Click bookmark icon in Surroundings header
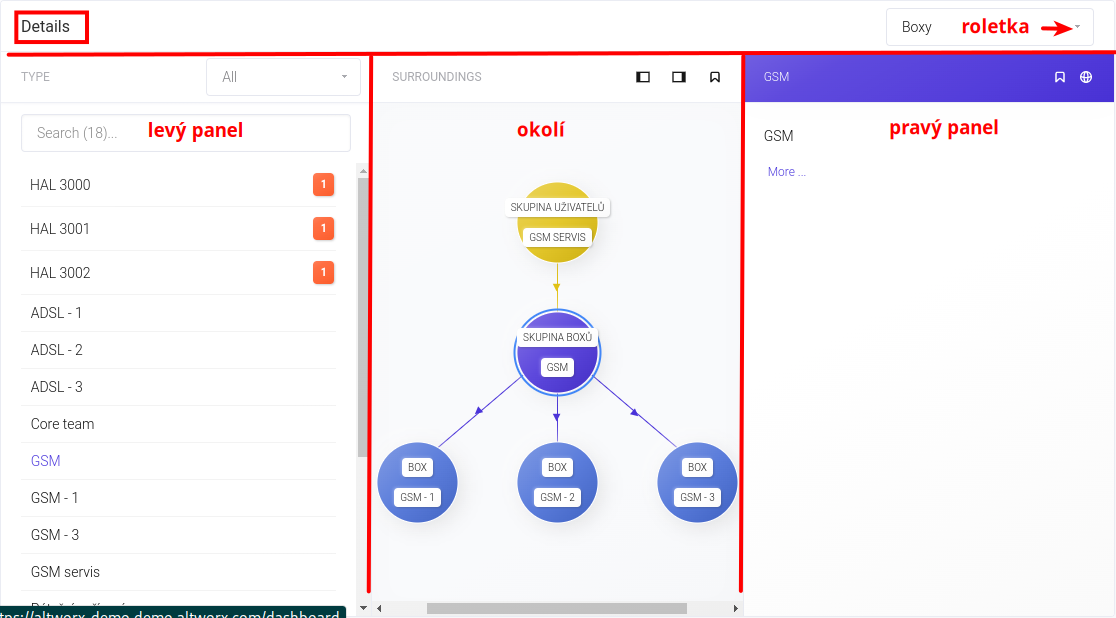 tap(715, 77)
